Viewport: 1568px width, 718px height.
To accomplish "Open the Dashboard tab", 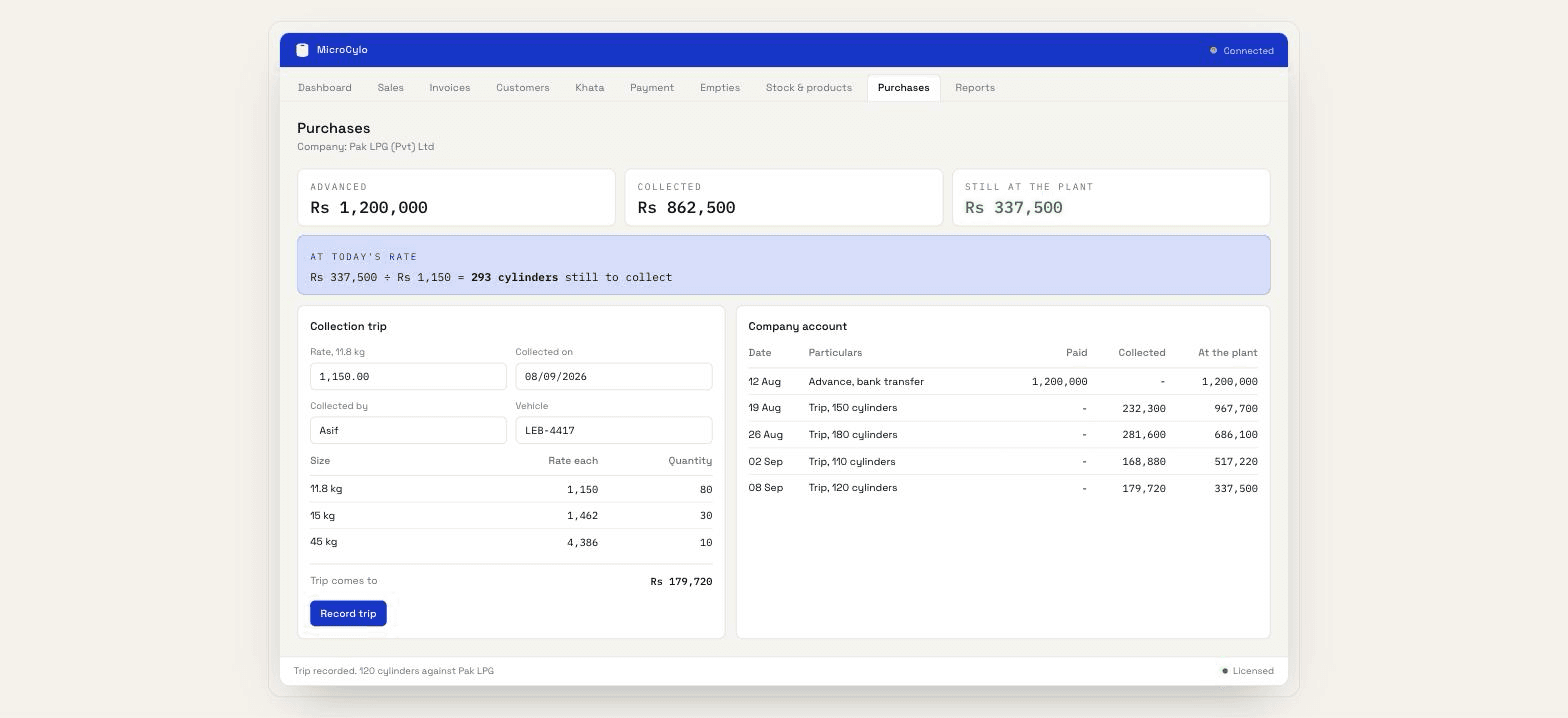I will (325, 88).
